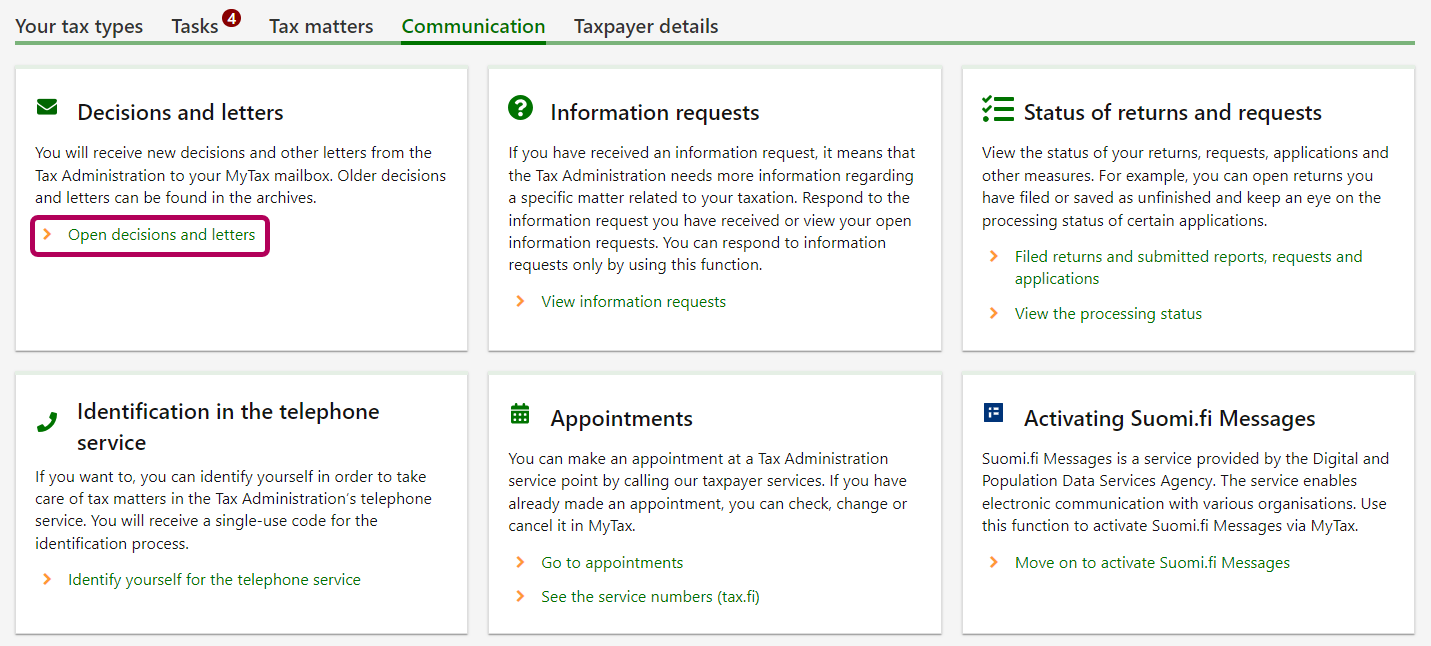Click the arrow next to View information requests
Screen dimensions: 1431x646
click(520, 301)
